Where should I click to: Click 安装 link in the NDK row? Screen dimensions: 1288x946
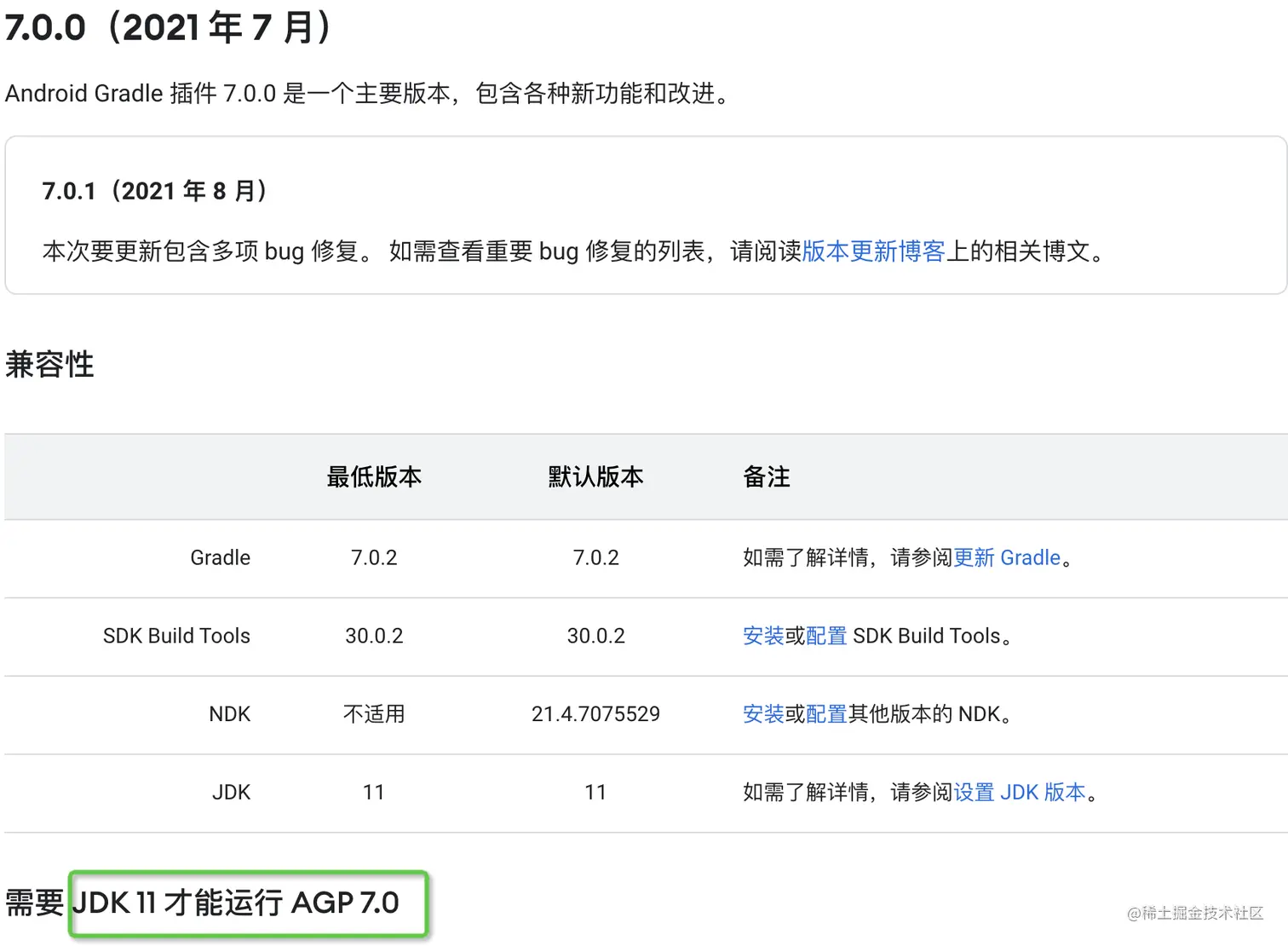[762, 714]
